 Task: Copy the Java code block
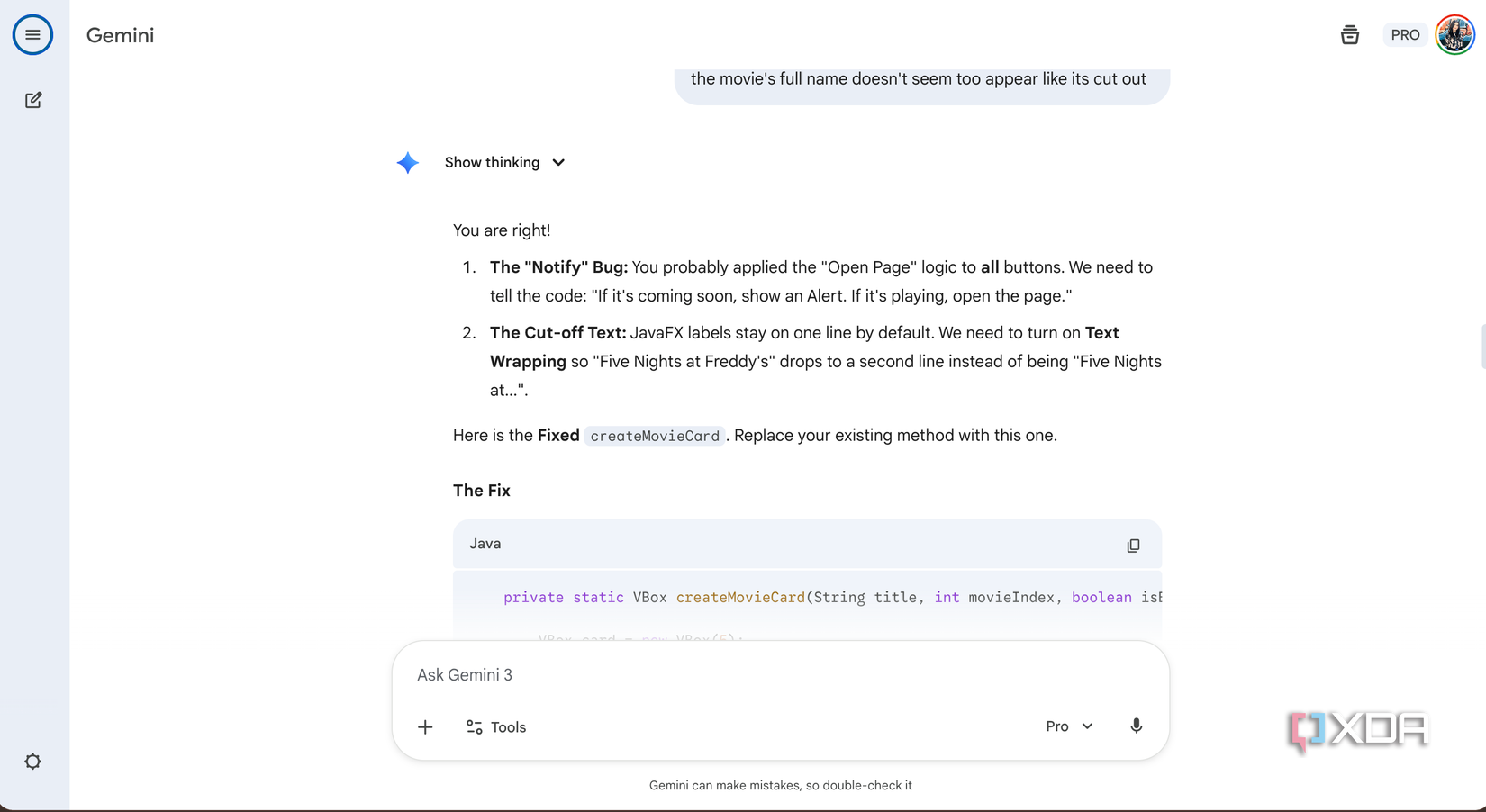1133,546
